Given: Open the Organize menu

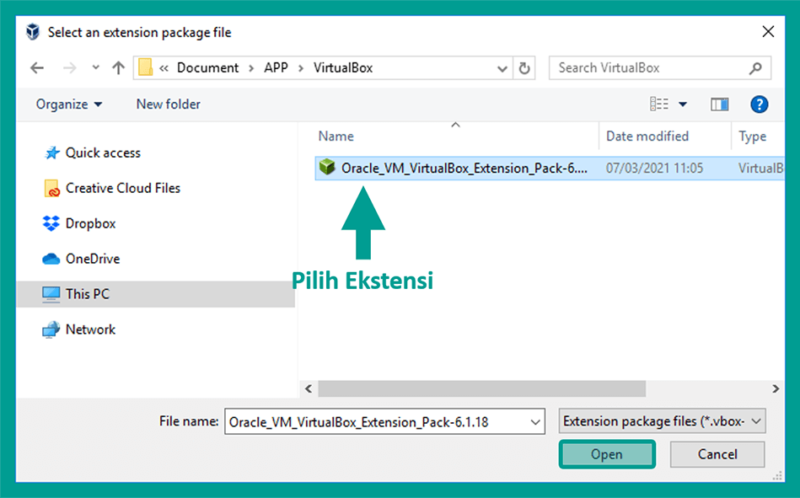Looking at the screenshot, I should pyautogui.click(x=68, y=104).
